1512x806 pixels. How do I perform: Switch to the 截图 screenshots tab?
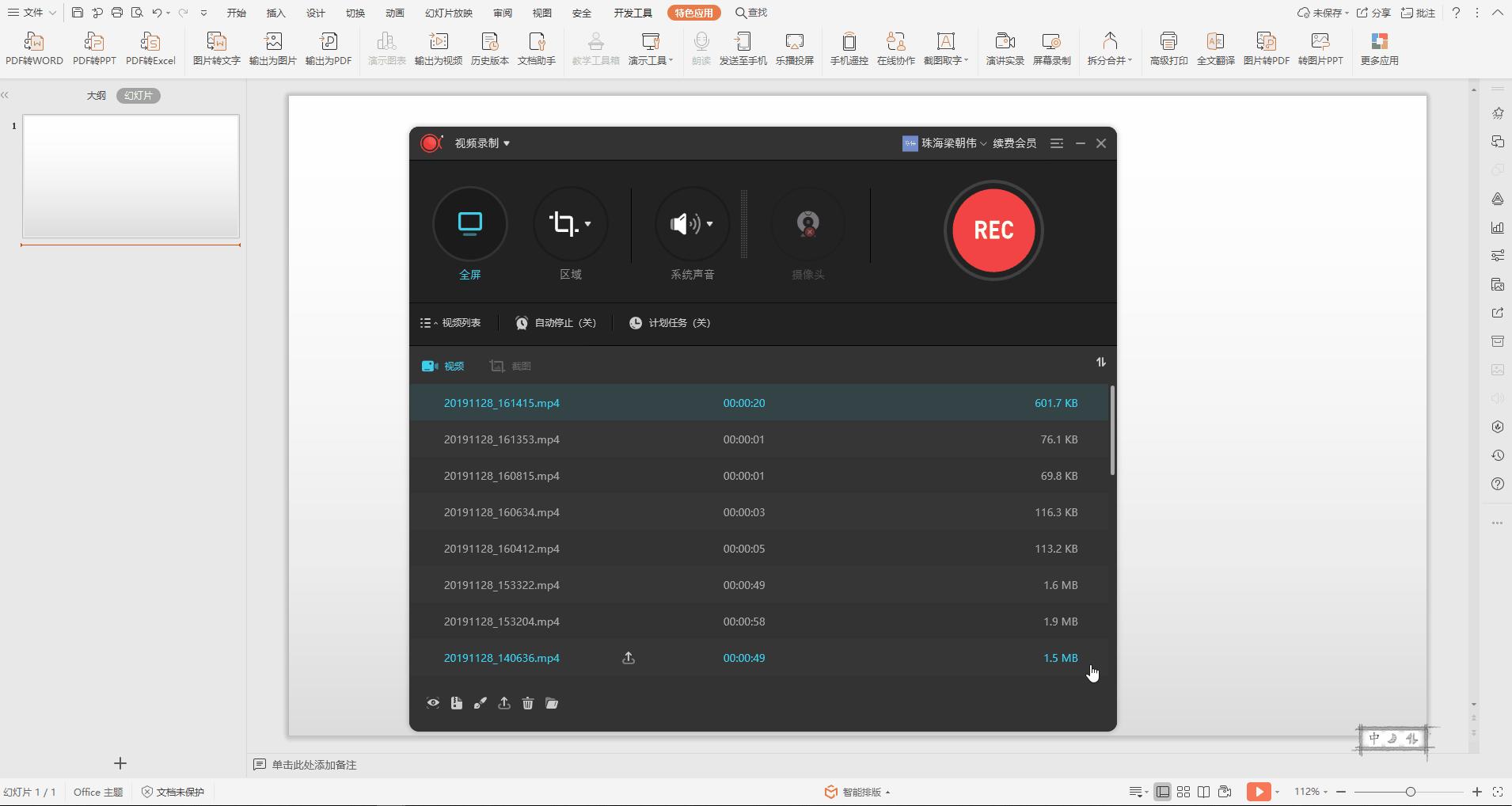511,366
